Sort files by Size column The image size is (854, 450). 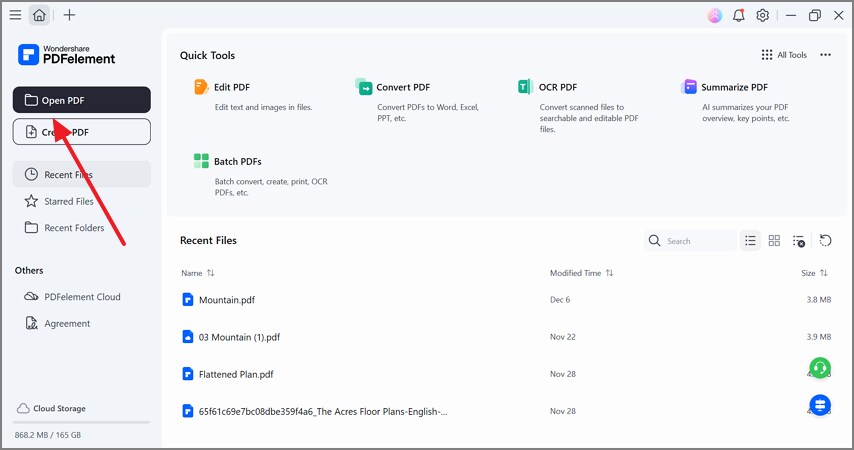pos(814,273)
